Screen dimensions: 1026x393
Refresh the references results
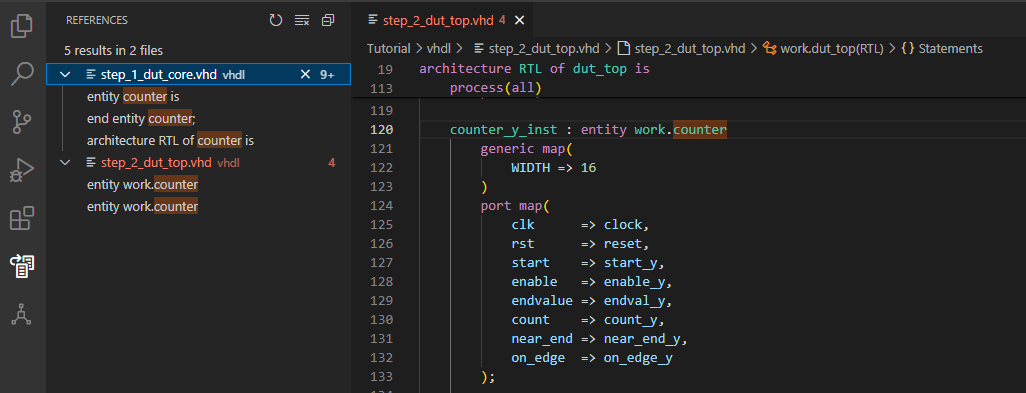275,20
